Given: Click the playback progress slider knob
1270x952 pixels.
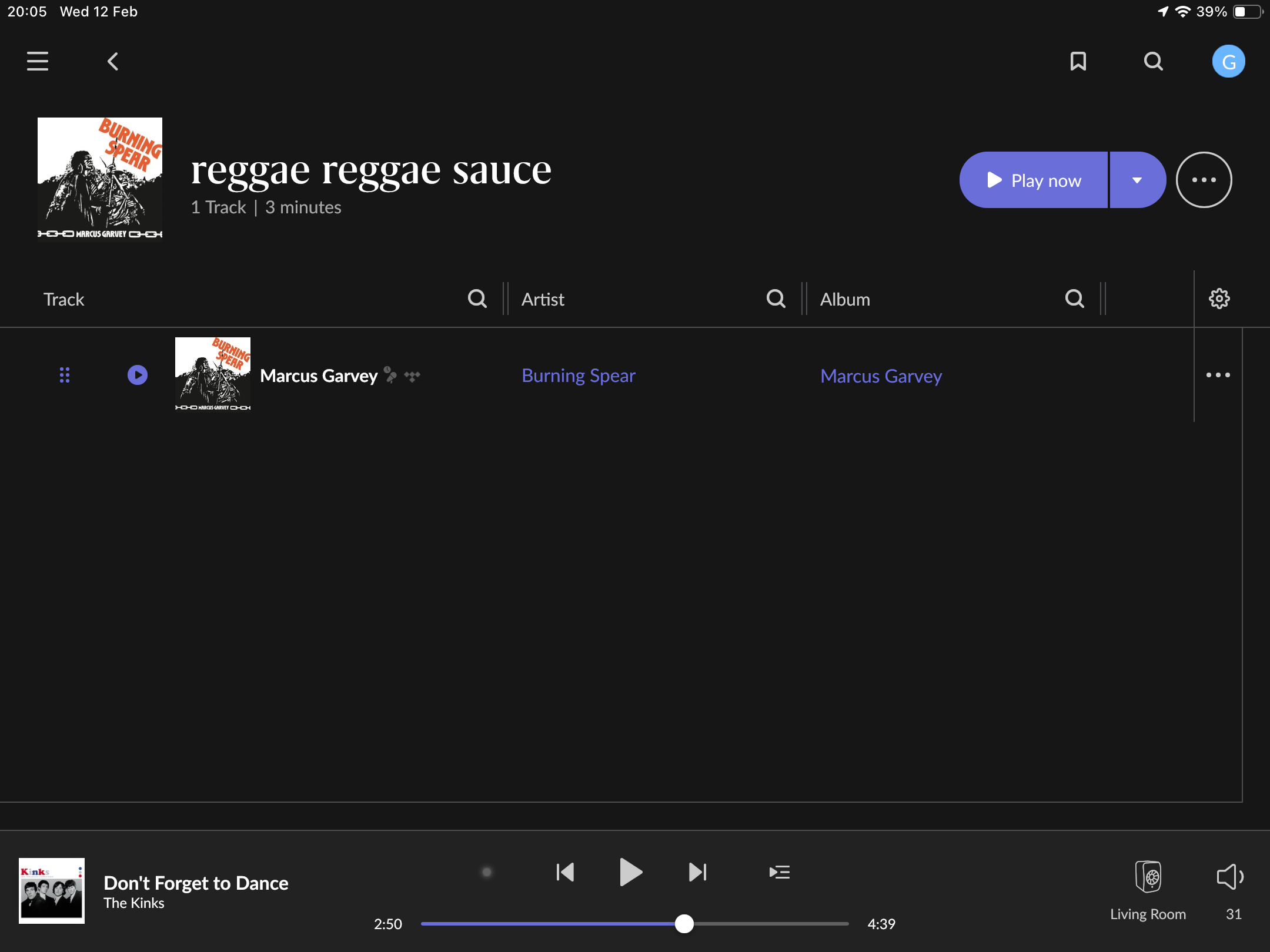Looking at the screenshot, I should point(684,924).
